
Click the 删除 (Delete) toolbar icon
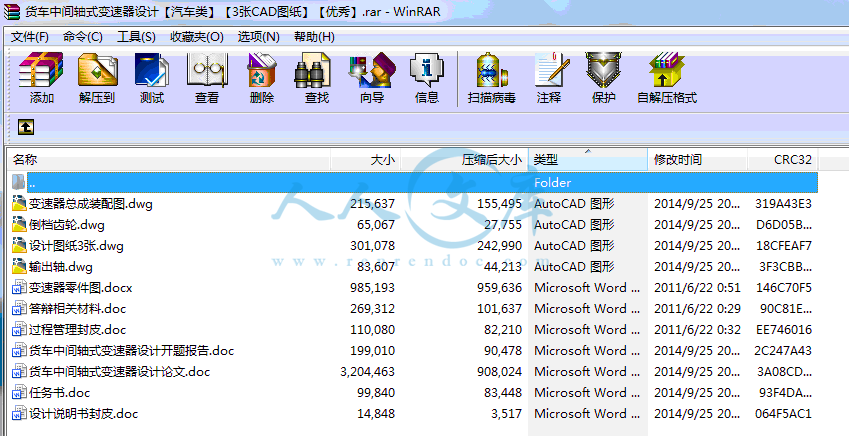coord(262,70)
